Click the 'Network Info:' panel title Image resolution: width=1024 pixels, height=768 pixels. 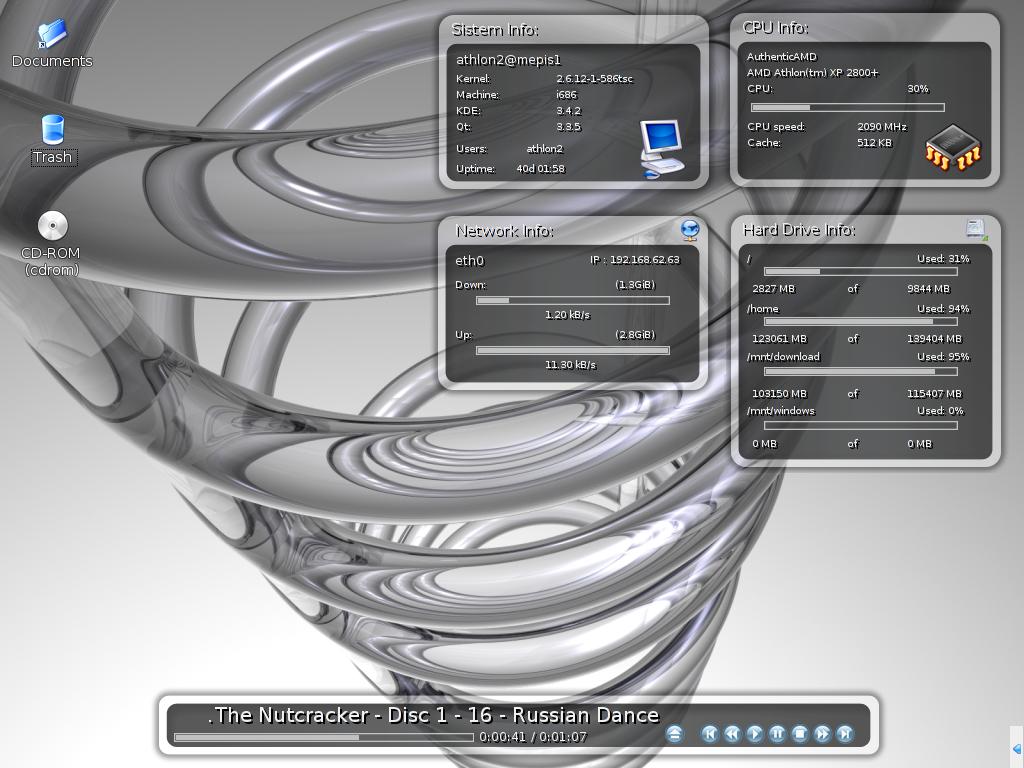click(x=505, y=231)
